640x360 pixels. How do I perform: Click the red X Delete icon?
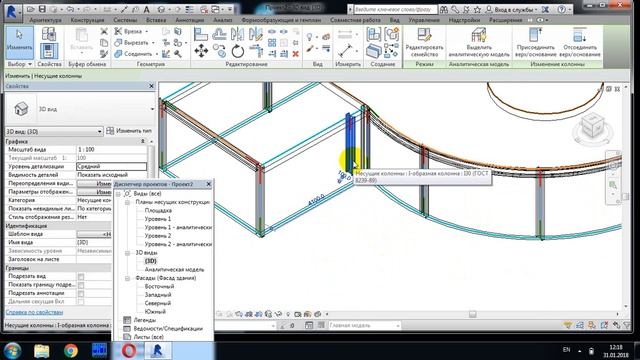[296, 53]
